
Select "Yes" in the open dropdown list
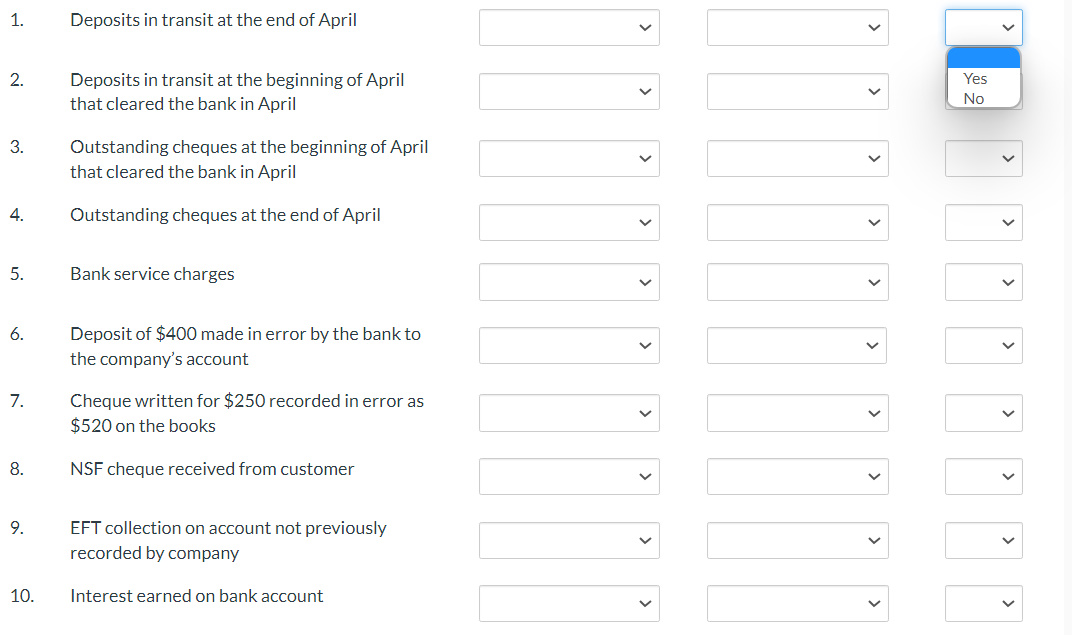pos(975,78)
